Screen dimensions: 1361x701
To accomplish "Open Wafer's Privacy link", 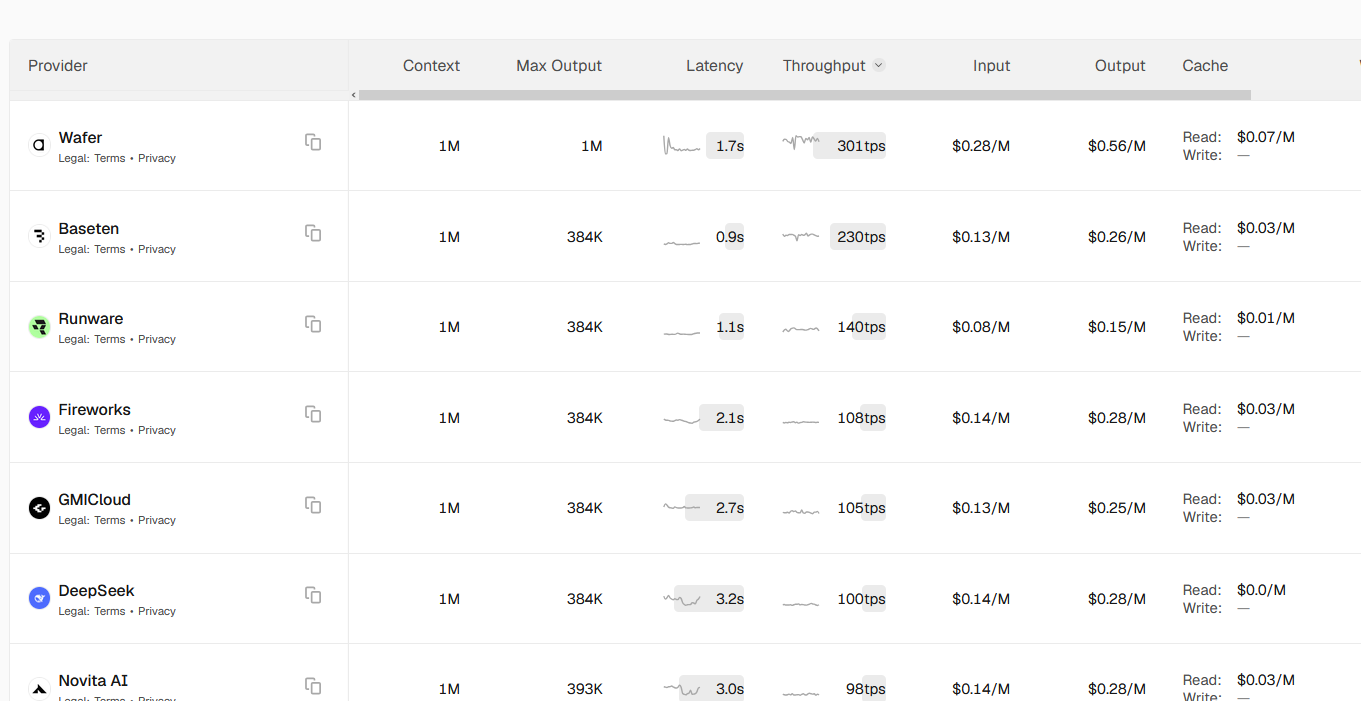I will (x=157, y=158).
